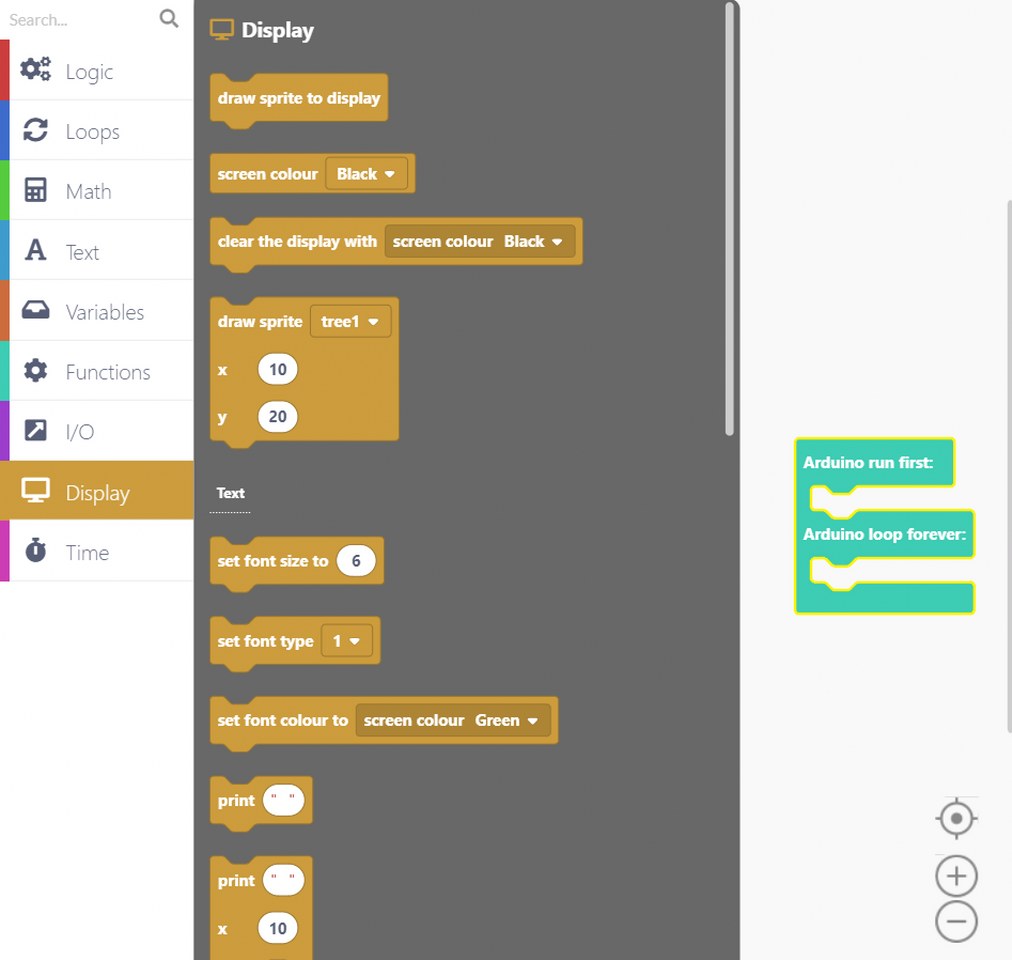Click the monitor icon in Display flyout header
Screen dimensions: 1012x960
222,30
